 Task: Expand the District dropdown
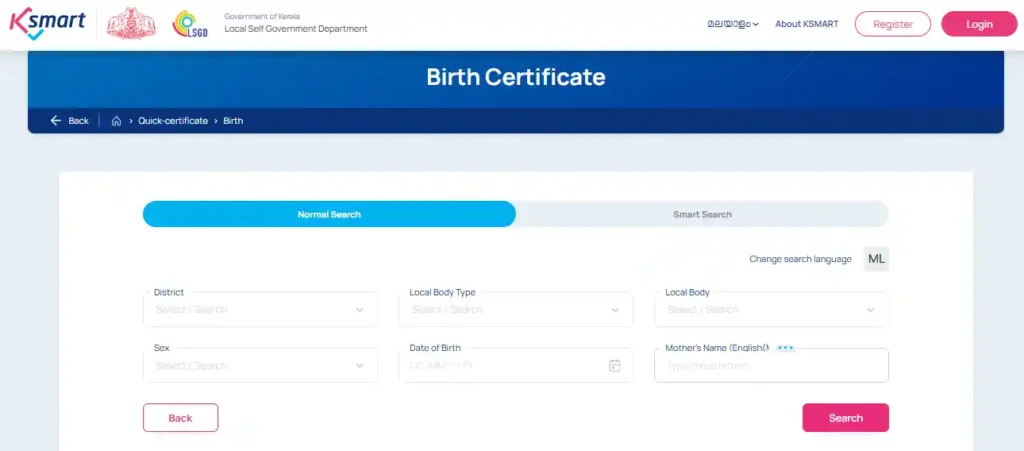(x=260, y=310)
